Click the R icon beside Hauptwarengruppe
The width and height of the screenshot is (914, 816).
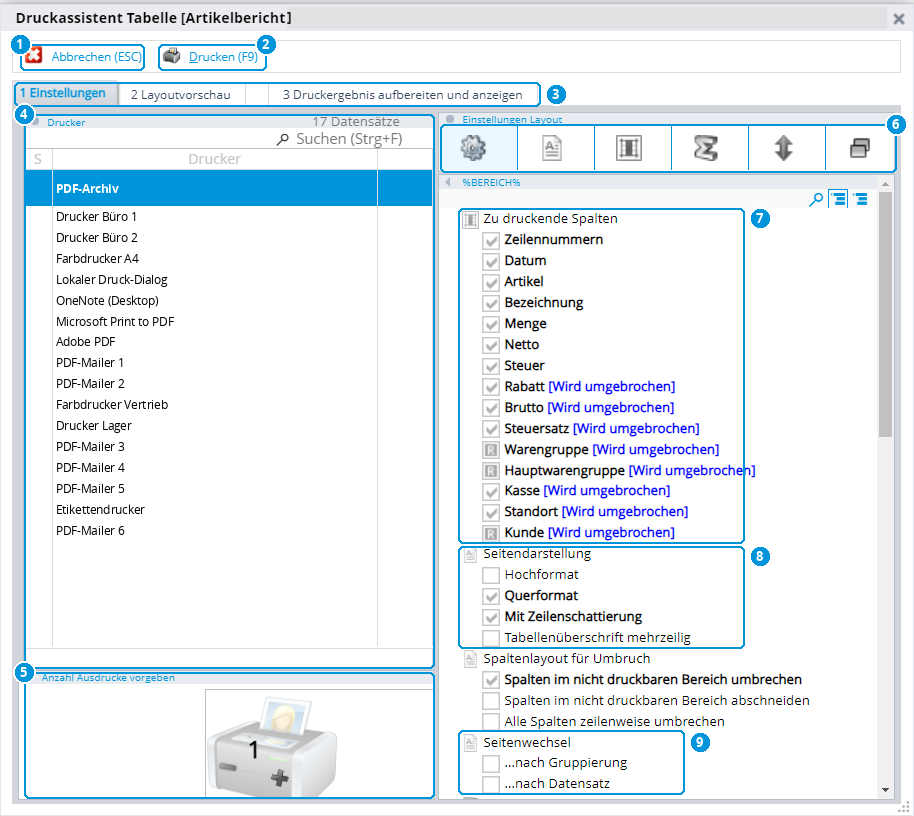(x=491, y=471)
